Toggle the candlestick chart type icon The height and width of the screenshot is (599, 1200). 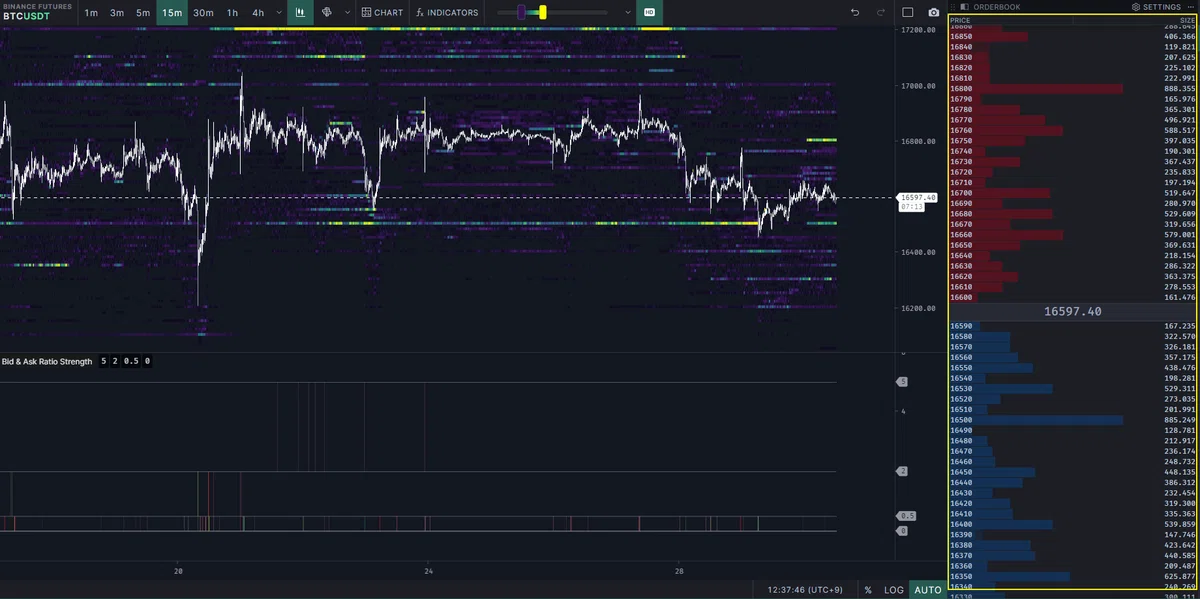[300, 12]
